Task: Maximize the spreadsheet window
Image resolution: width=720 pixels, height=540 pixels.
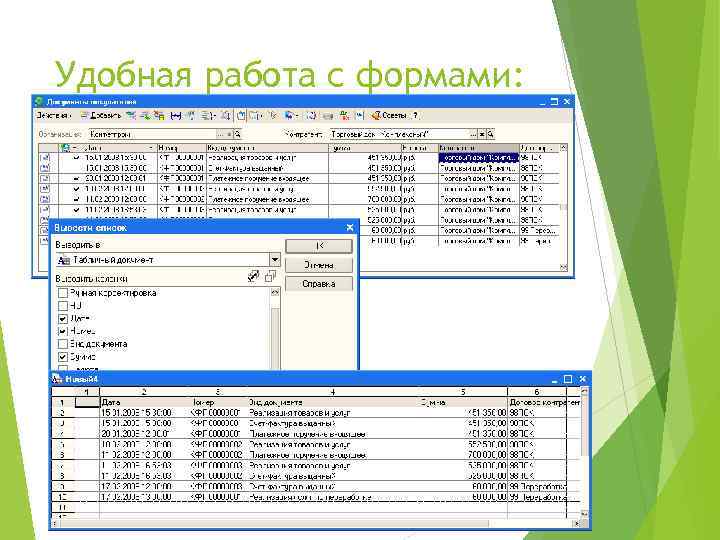Action: [x=568, y=379]
